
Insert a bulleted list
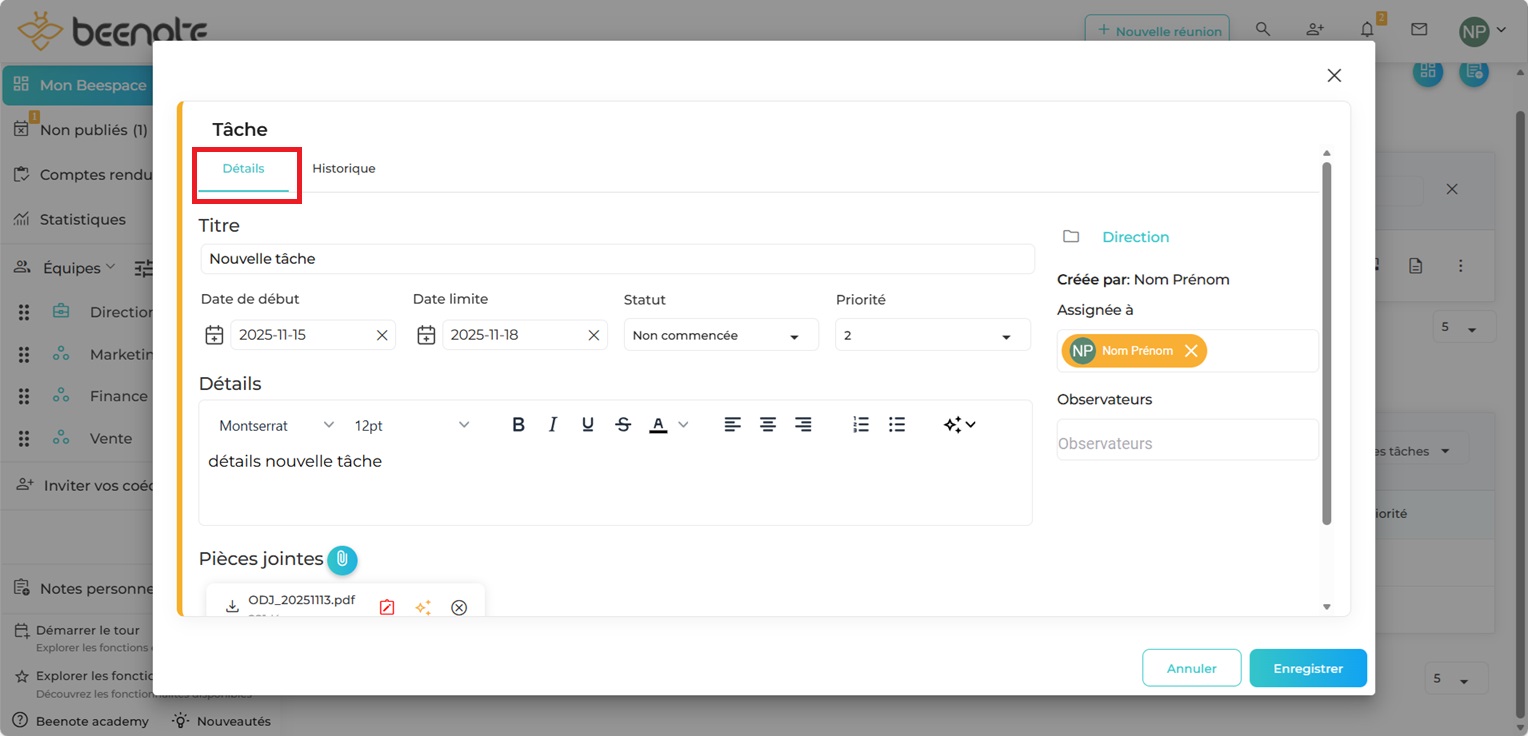(x=897, y=425)
